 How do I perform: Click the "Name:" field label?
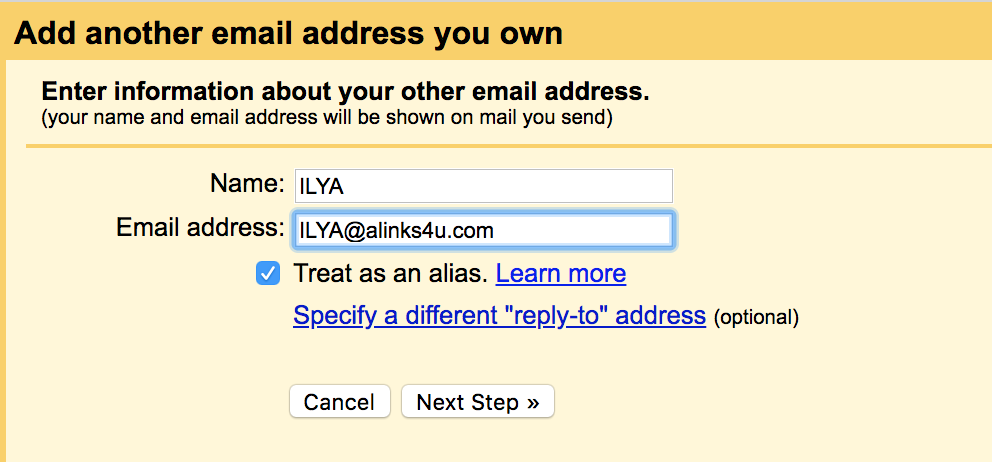coord(247,184)
